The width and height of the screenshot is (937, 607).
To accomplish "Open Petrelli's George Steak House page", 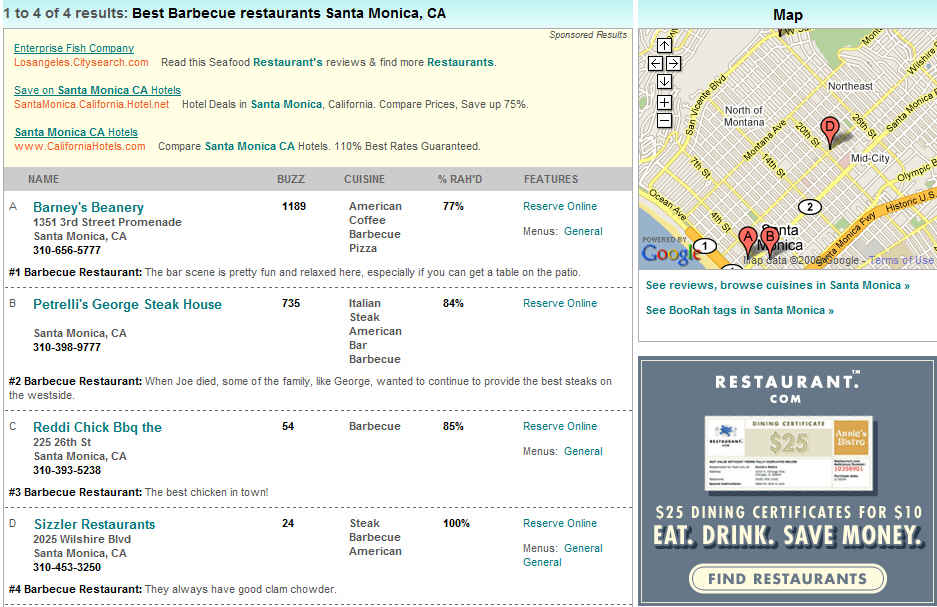I will click(x=127, y=304).
